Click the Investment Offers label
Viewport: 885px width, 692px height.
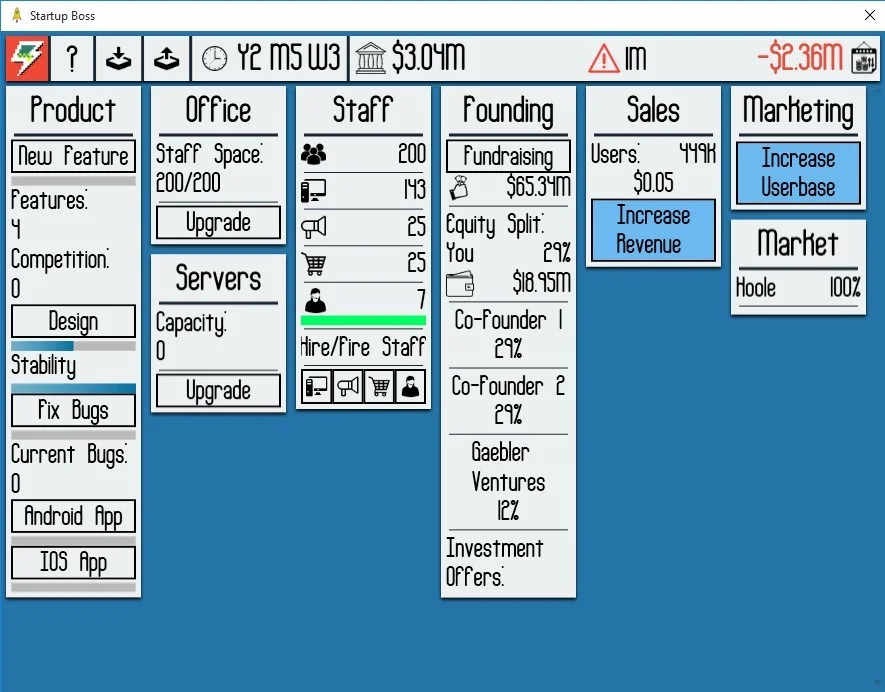[x=494, y=562]
